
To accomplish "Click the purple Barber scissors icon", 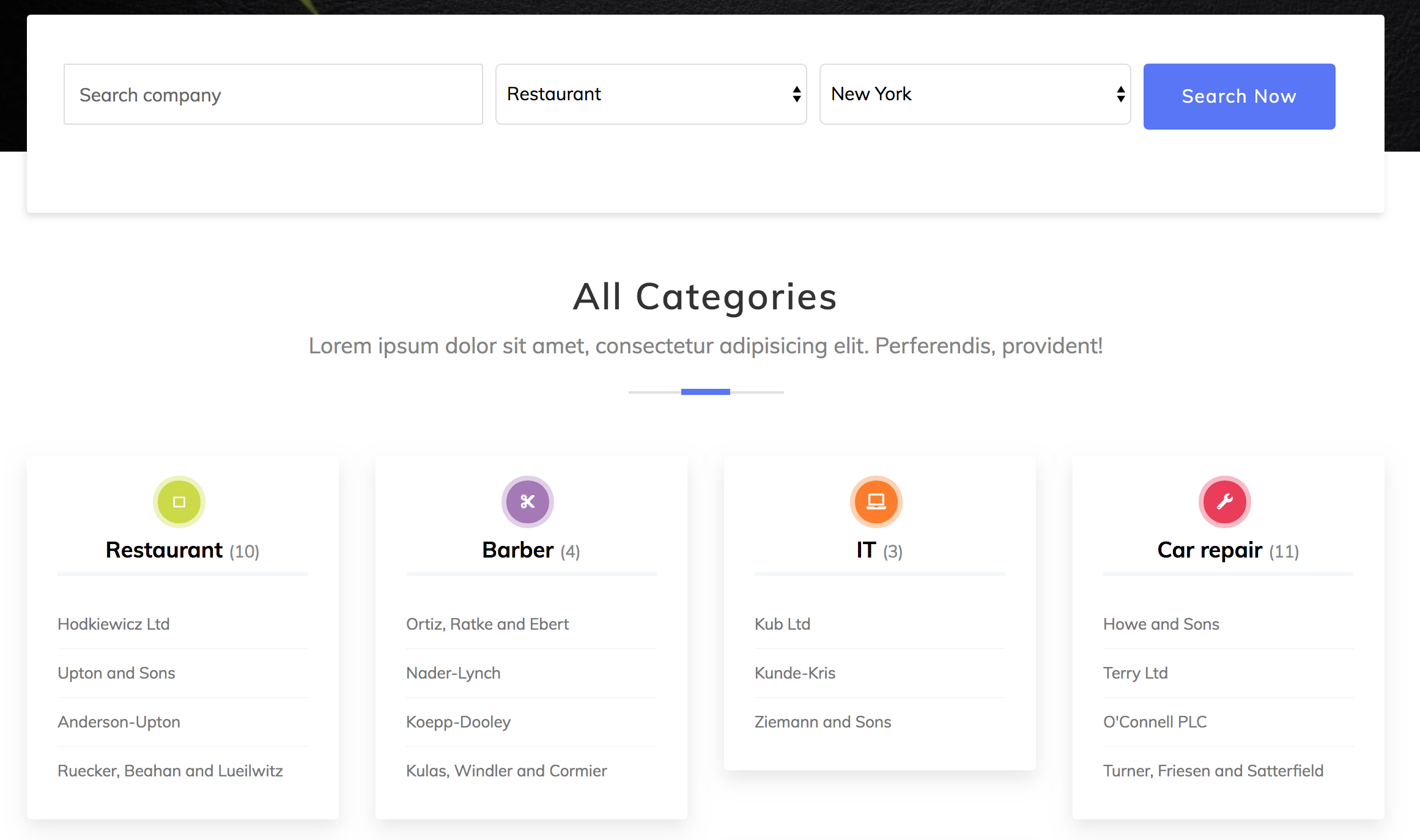I will 527,501.
